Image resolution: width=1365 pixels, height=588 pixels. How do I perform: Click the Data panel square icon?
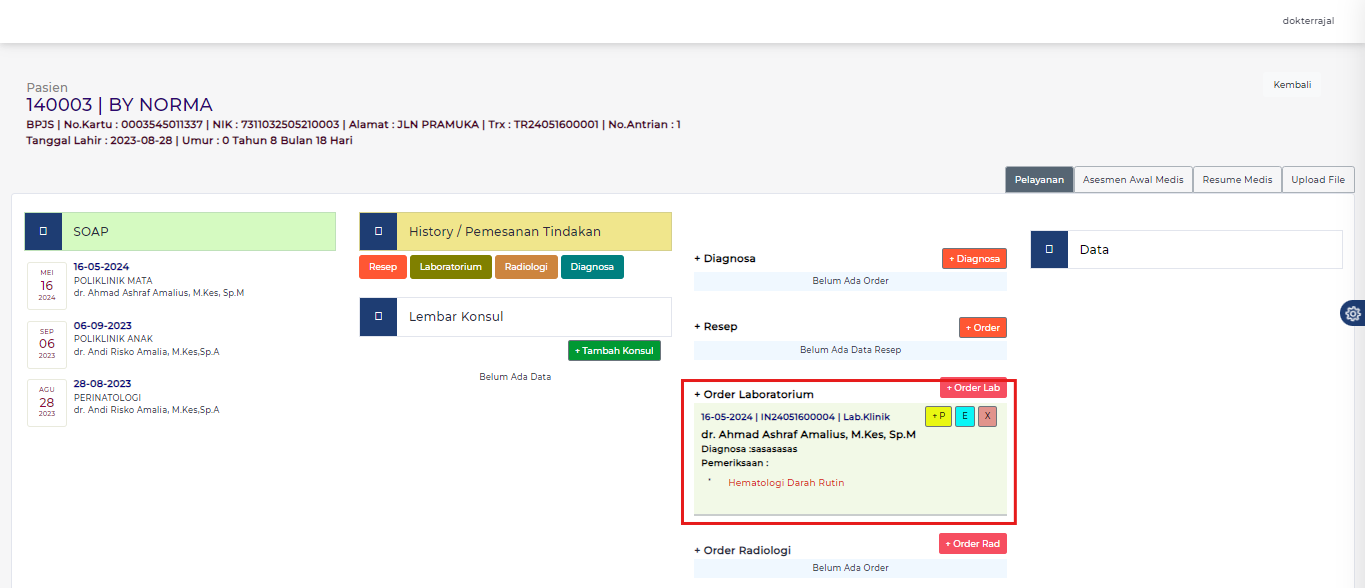1049,249
